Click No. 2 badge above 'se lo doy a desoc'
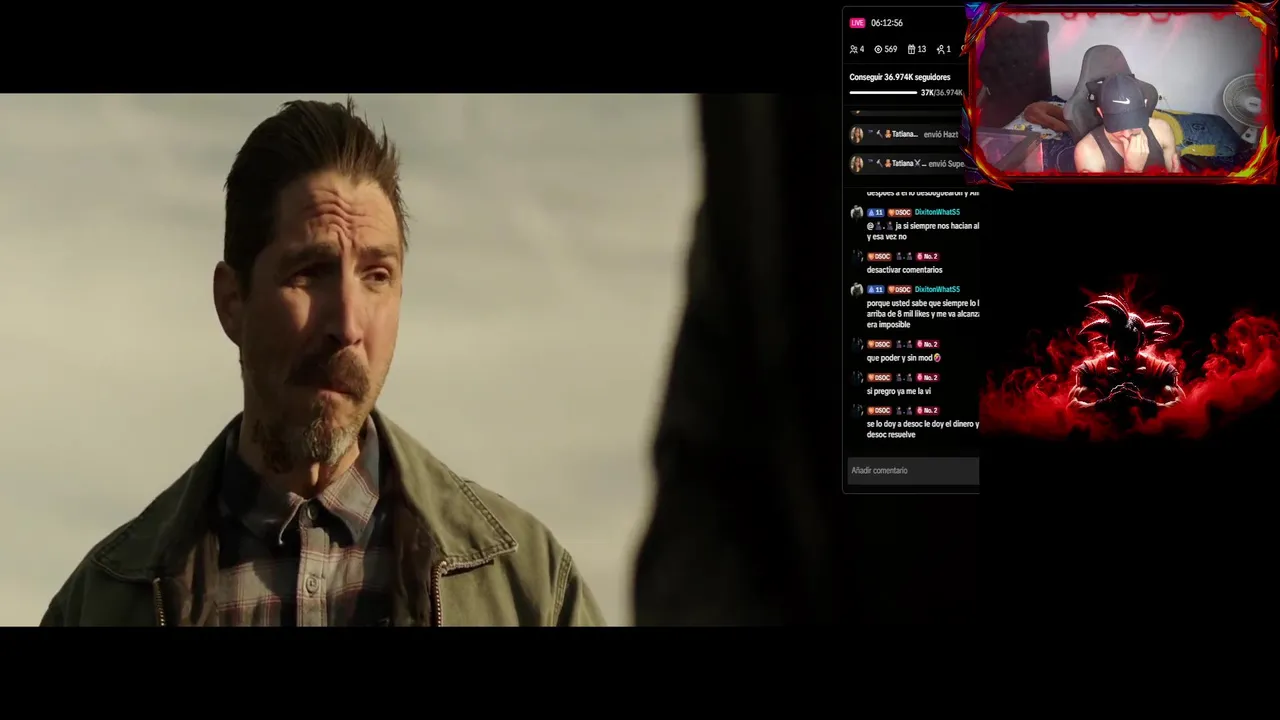This screenshot has width=1280, height=720. click(x=927, y=410)
